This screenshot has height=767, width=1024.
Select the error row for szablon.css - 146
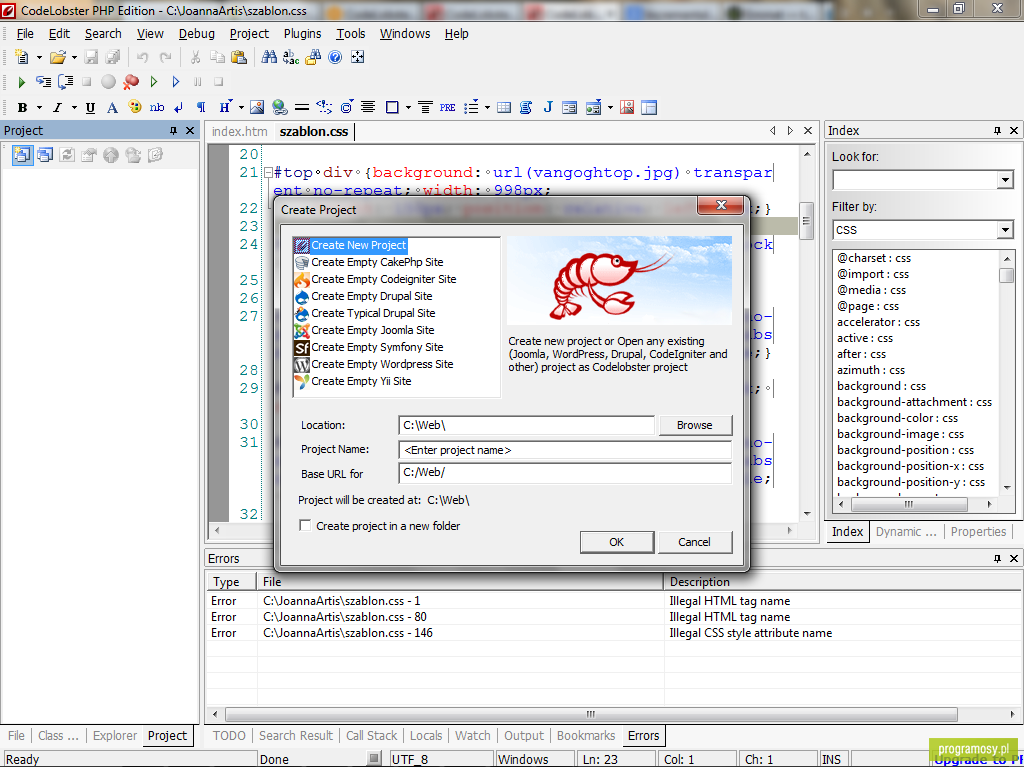point(612,633)
